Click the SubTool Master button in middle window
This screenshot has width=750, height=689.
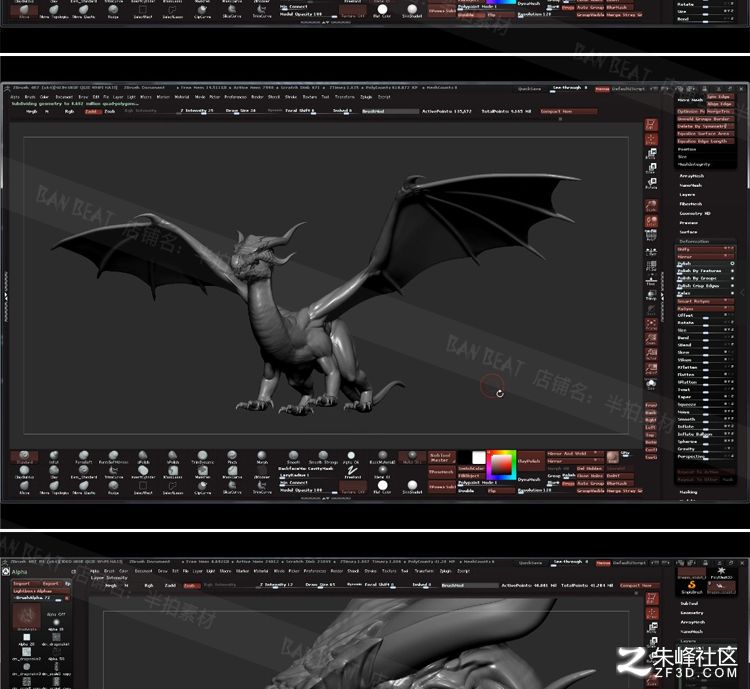tap(441, 458)
